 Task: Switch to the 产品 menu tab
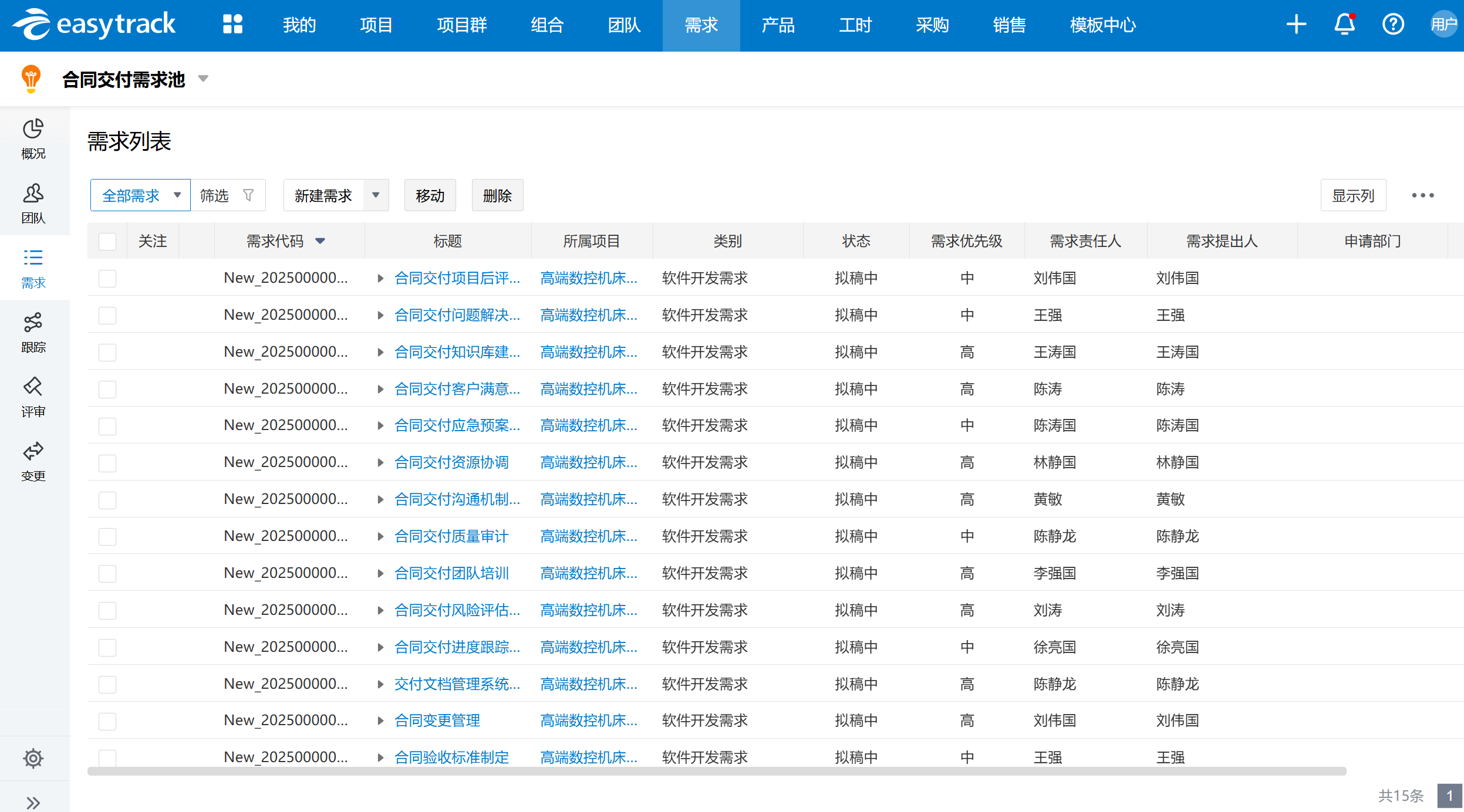[778, 25]
